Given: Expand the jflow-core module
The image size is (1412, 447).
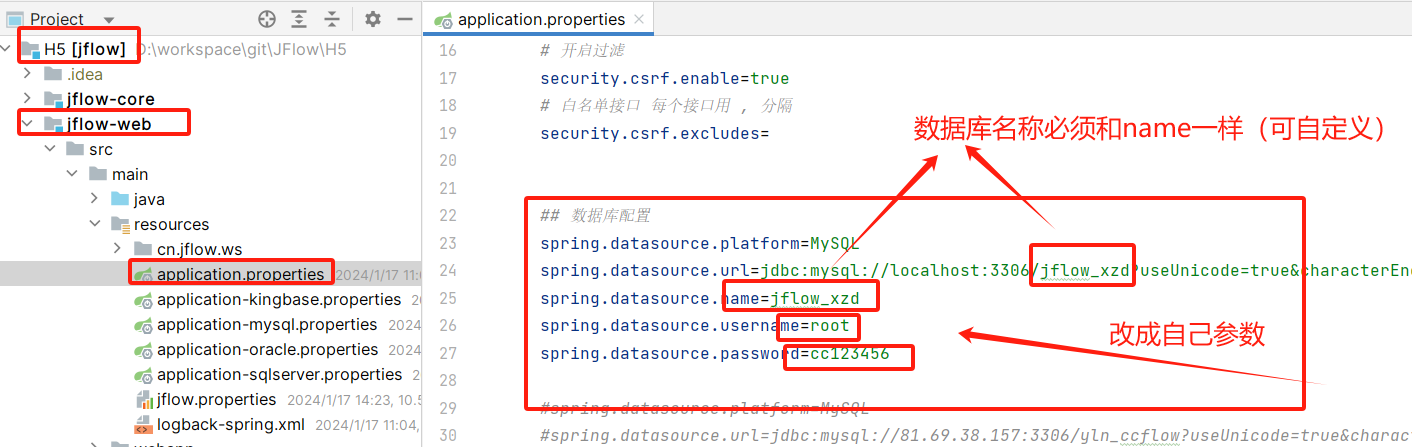Looking at the screenshot, I should point(27,99).
